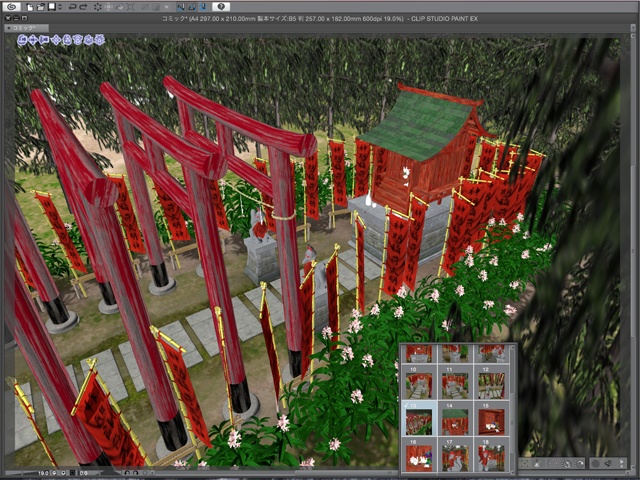Screen dimensions: 640x480
Task: Select fifth purple manipulator icon for object rotation
Action: (67, 39)
